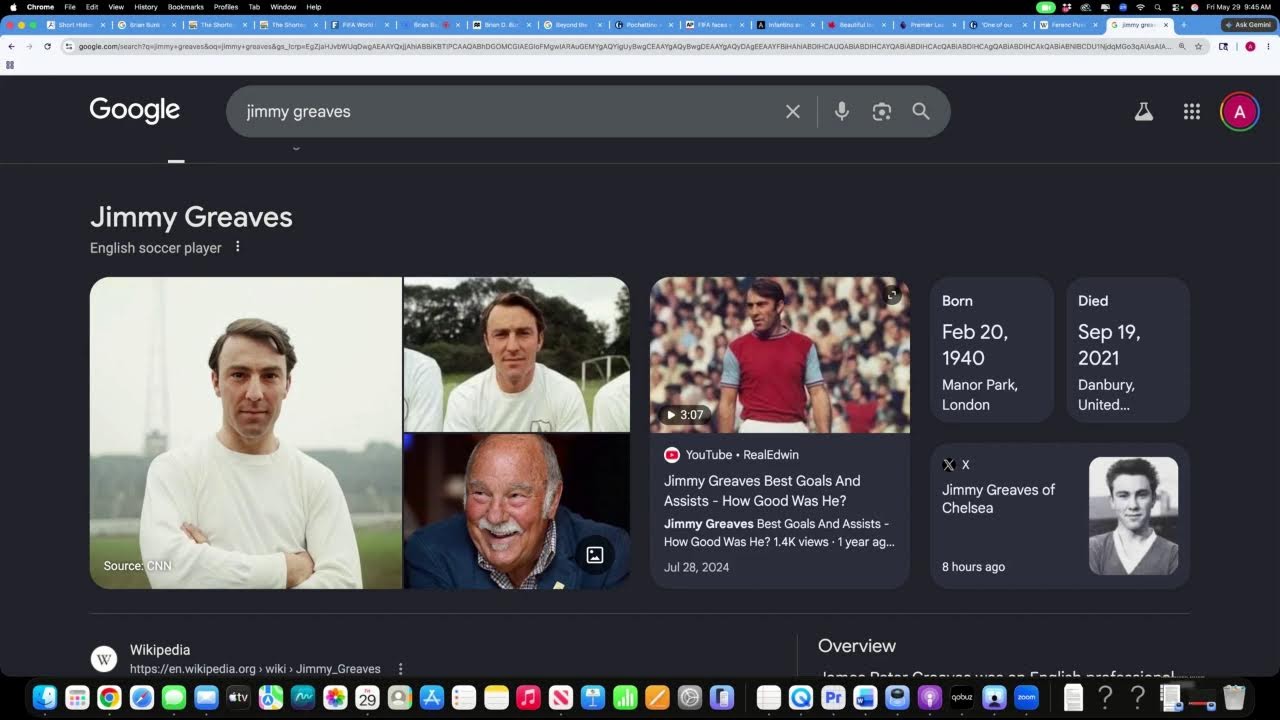
Task: Open Premiere Pro from the Dock
Action: tap(833, 697)
